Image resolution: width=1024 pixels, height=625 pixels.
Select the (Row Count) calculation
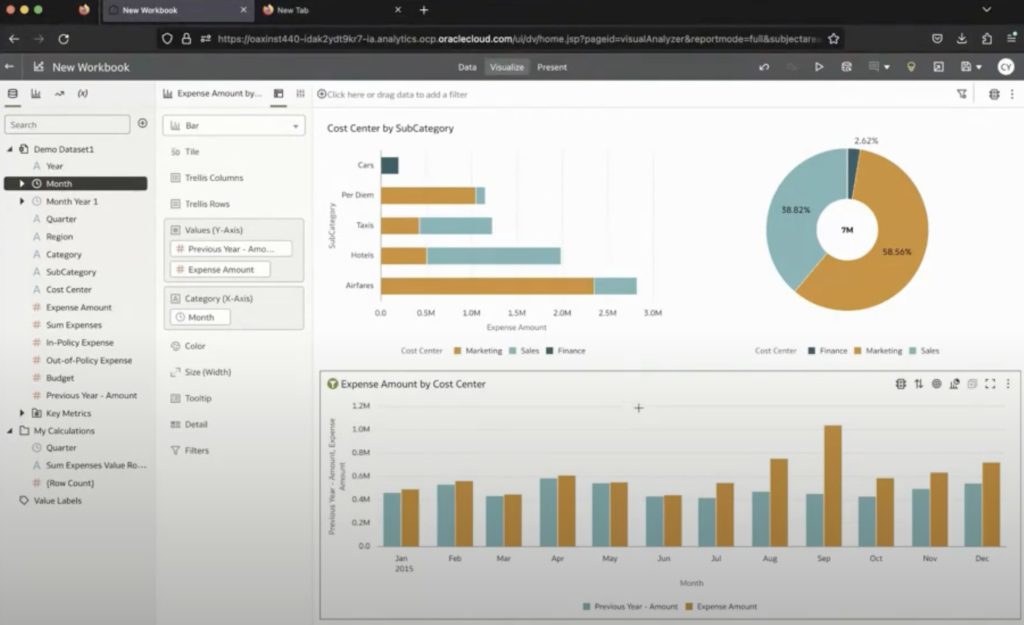tap(70, 483)
